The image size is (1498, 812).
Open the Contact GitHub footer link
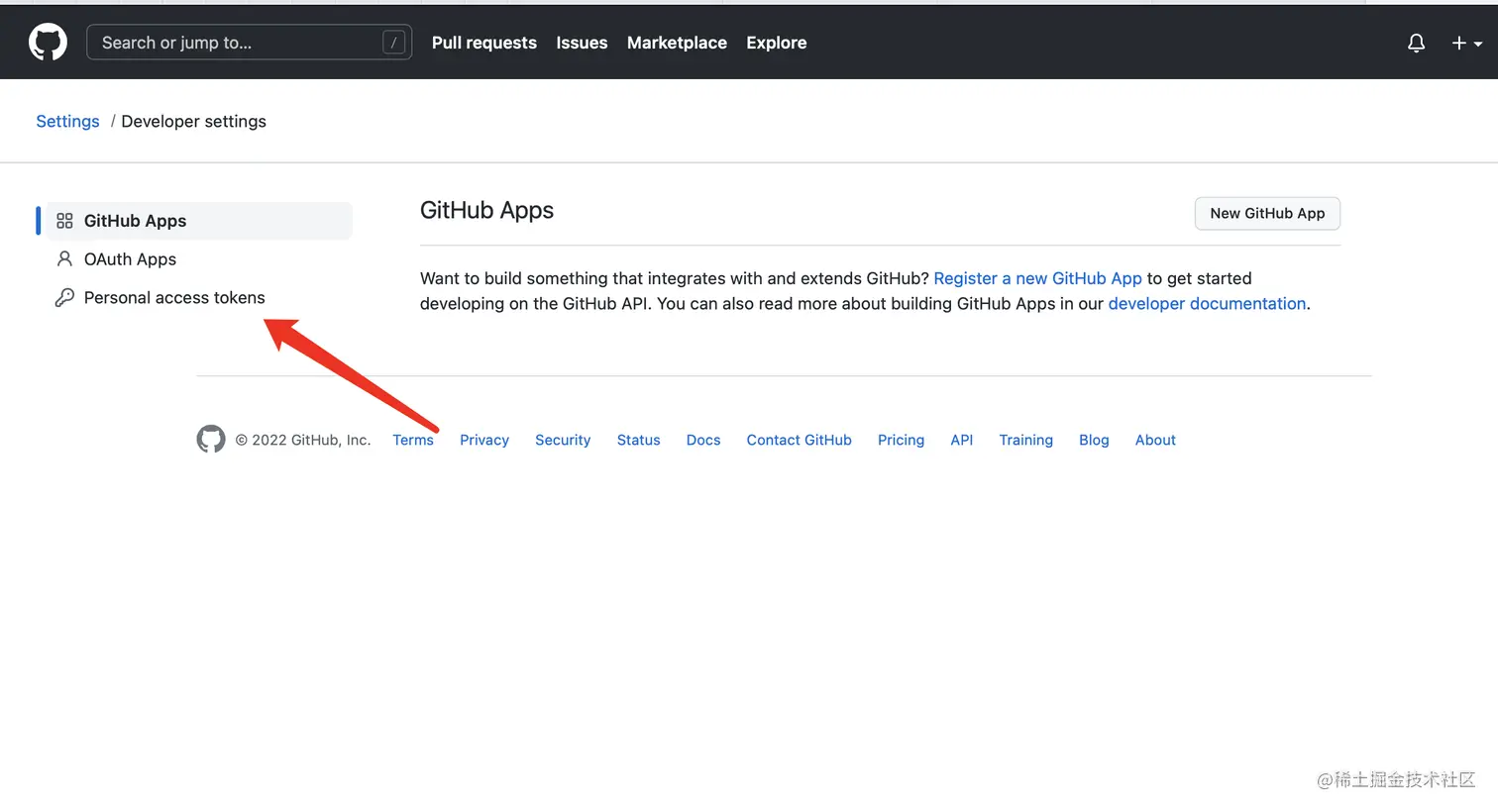pos(799,440)
